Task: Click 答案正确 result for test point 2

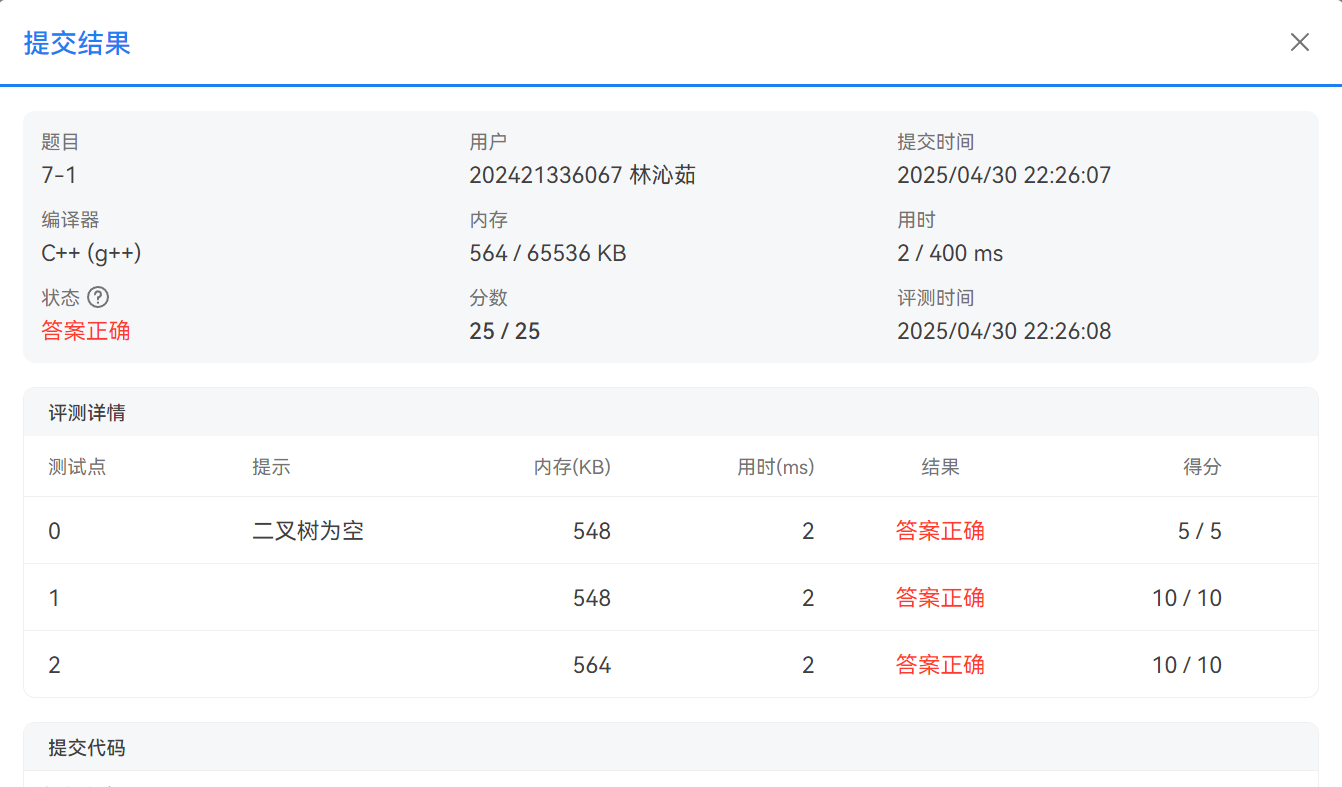Action: click(x=940, y=665)
